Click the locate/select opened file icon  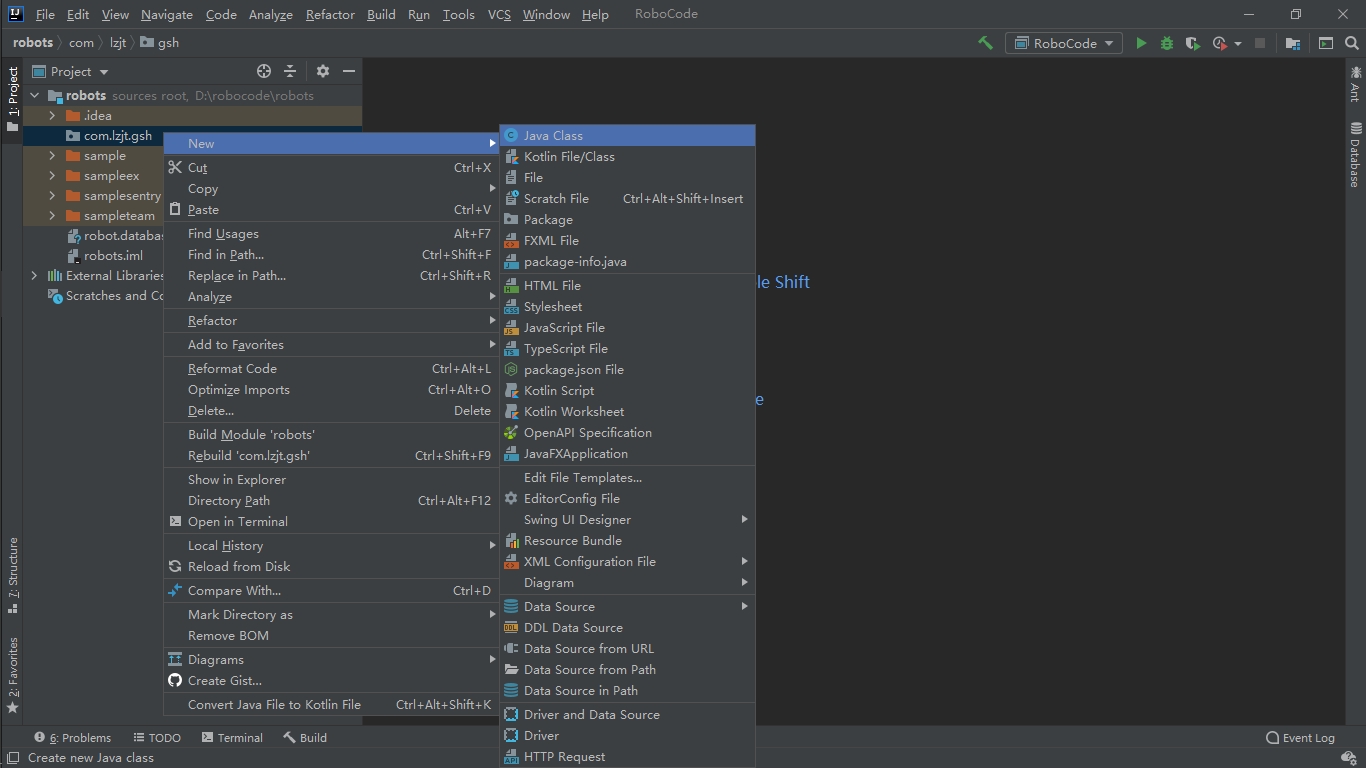tap(264, 71)
